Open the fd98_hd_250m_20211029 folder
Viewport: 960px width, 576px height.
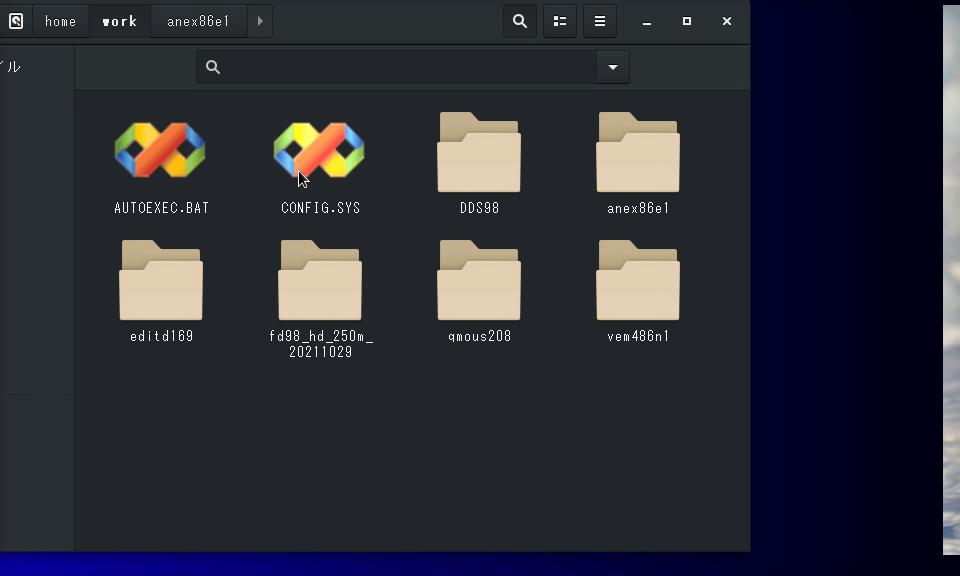pyautogui.click(x=320, y=280)
